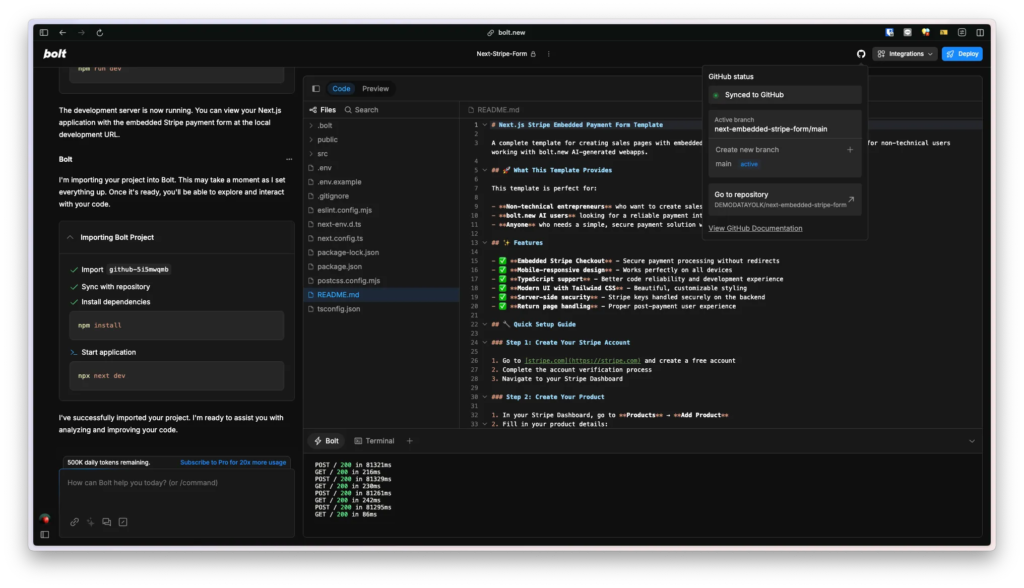Attach a link with the chain icon

click(74, 522)
